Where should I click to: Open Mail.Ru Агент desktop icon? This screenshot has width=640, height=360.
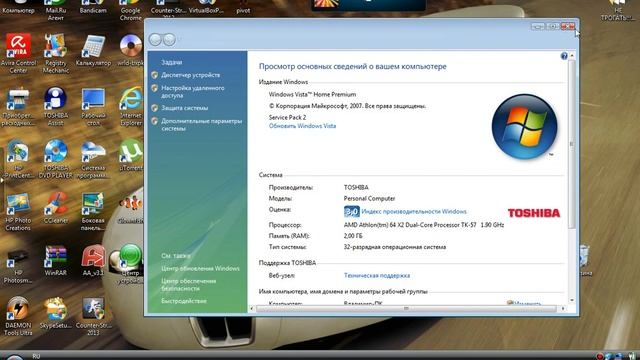click(x=56, y=10)
